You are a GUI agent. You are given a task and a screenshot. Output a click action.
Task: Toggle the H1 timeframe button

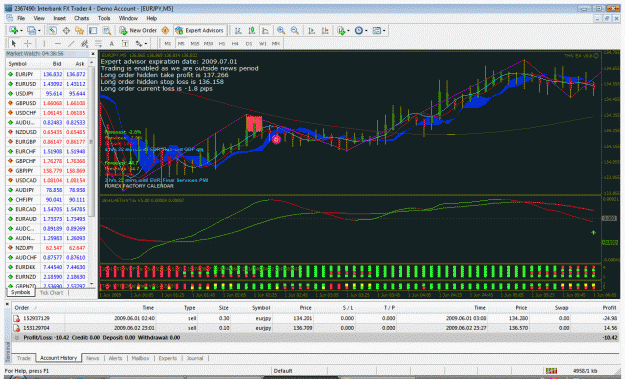pos(222,43)
